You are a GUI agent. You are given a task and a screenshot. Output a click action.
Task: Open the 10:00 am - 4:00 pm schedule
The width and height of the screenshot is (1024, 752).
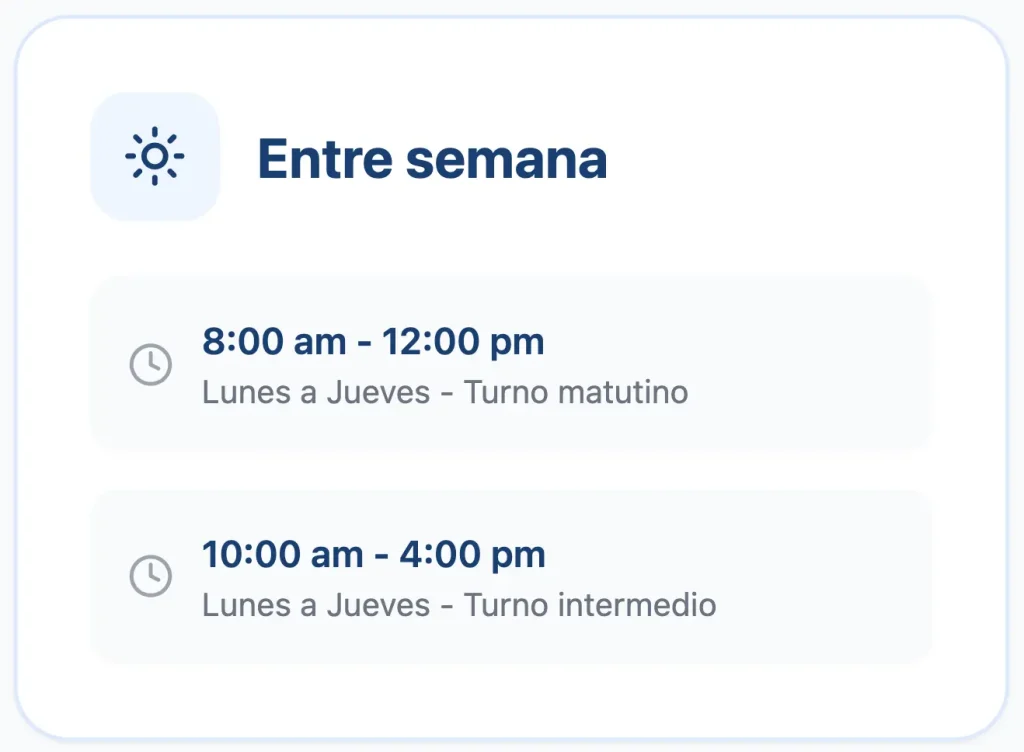[373, 554]
